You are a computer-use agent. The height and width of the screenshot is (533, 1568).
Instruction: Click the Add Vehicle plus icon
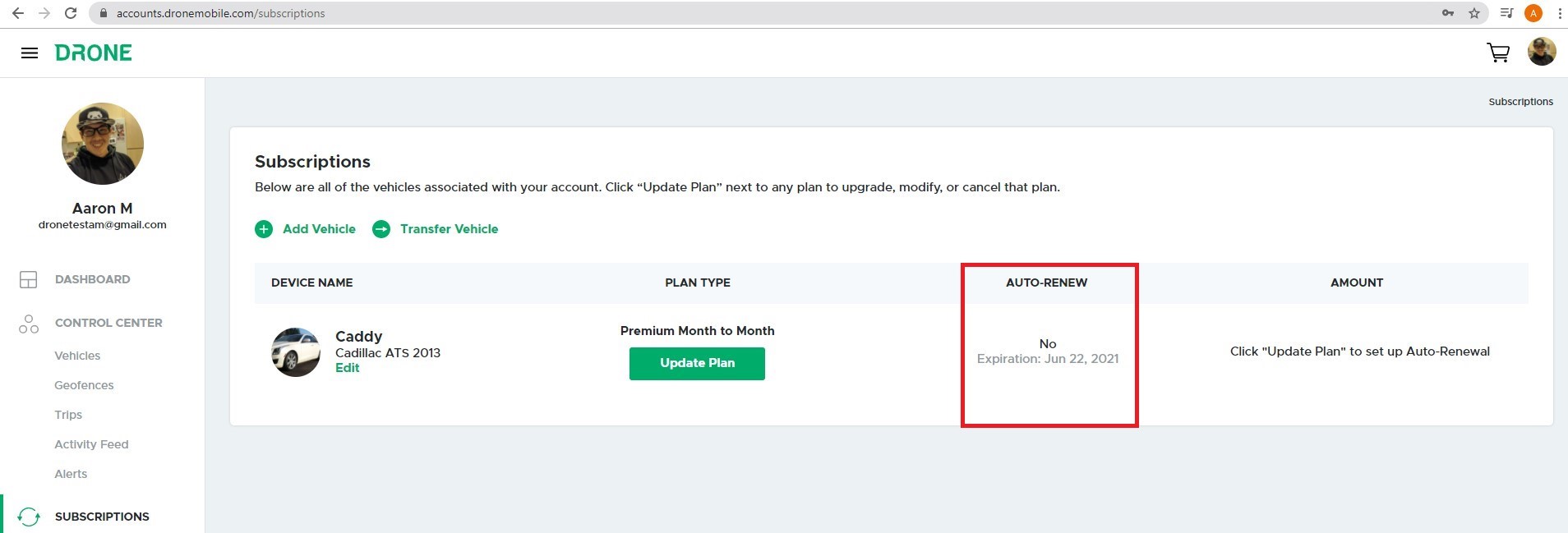click(264, 229)
